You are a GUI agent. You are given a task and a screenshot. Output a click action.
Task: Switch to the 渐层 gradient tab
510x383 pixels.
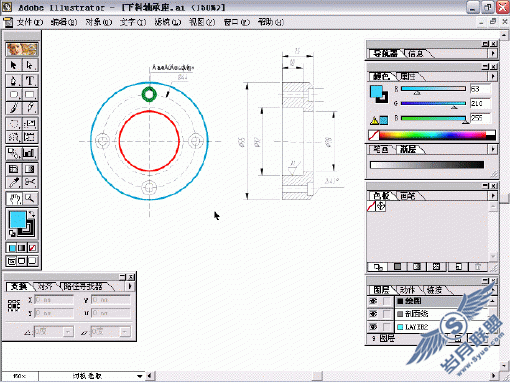coord(408,149)
